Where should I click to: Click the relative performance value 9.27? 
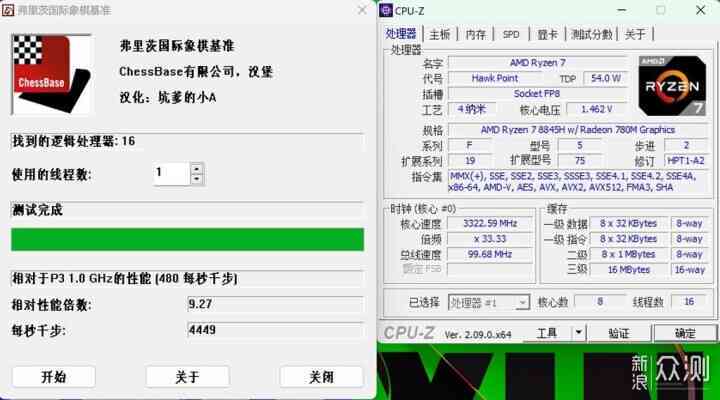tap(275, 304)
